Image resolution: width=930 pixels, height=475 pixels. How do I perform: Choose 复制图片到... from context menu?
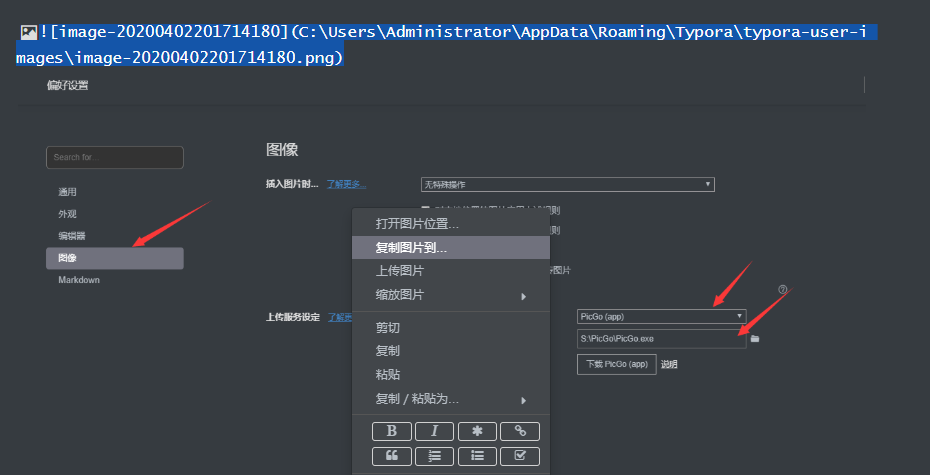click(x=451, y=248)
